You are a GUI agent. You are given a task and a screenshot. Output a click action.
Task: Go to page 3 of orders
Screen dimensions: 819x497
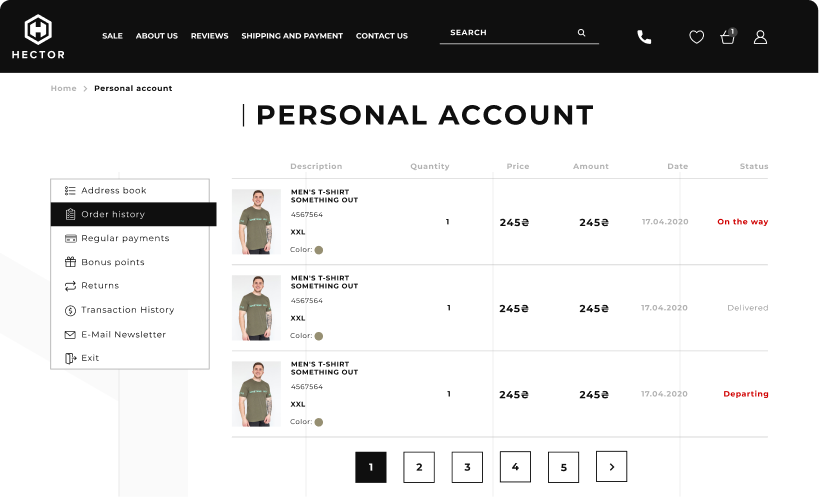pos(467,467)
